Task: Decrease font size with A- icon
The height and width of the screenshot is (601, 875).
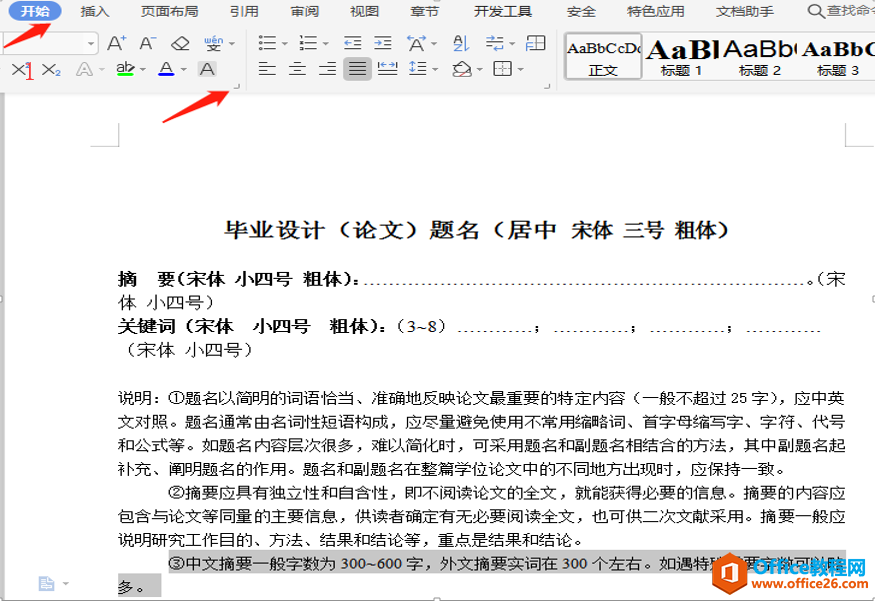Action: [x=148, y=43]
